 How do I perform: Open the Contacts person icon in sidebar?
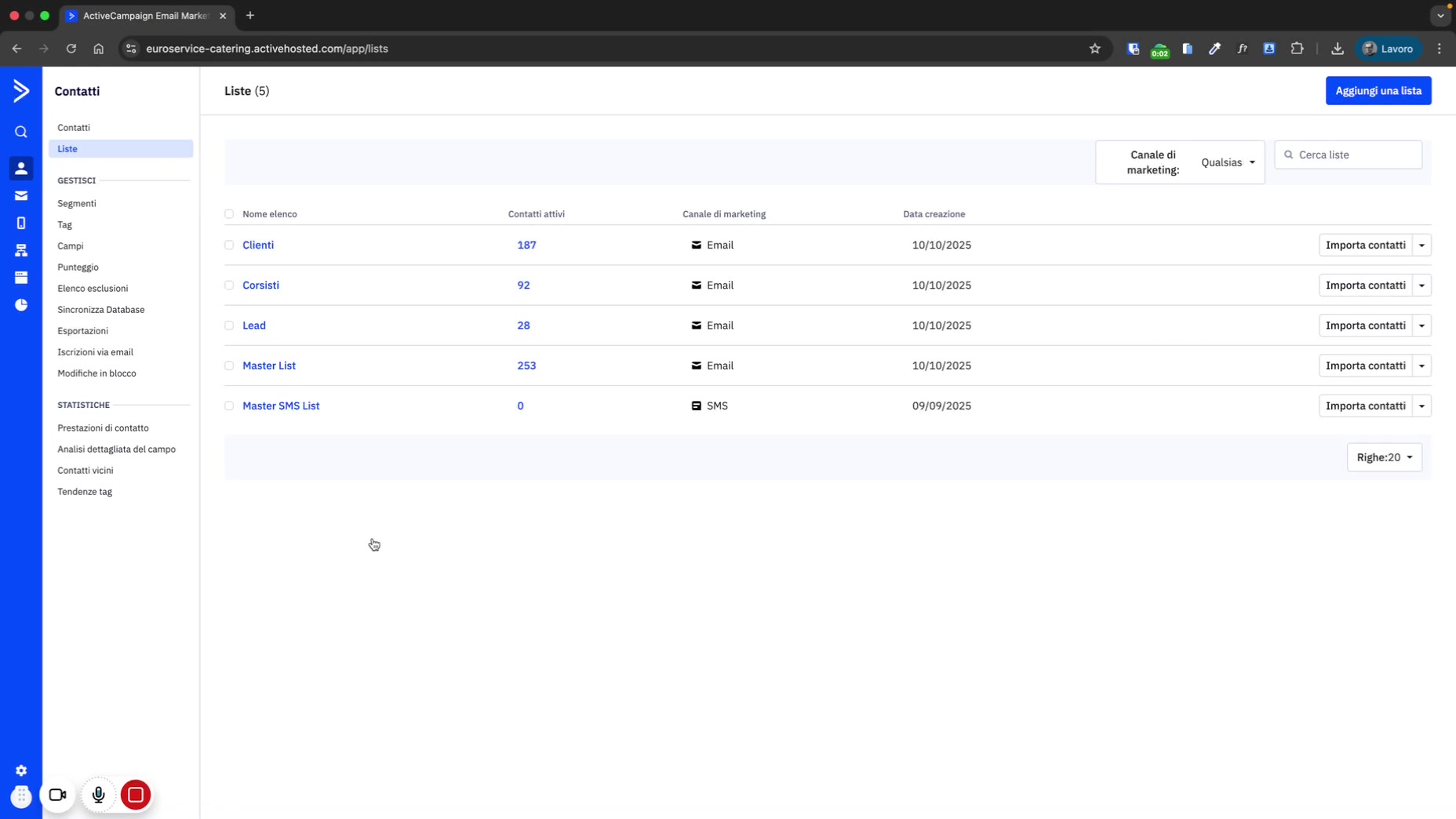click(x=21, y=169)
